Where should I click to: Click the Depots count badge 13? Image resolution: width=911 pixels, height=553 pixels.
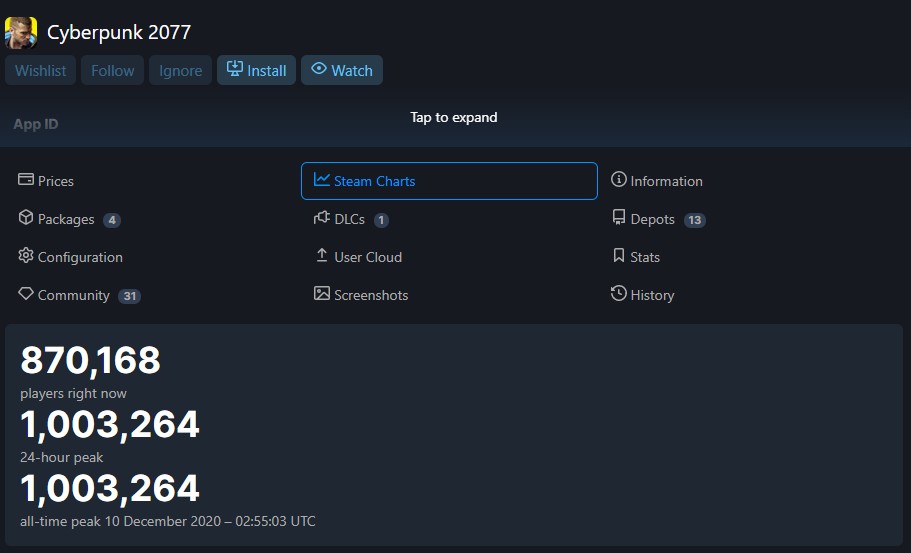point(695,220)
